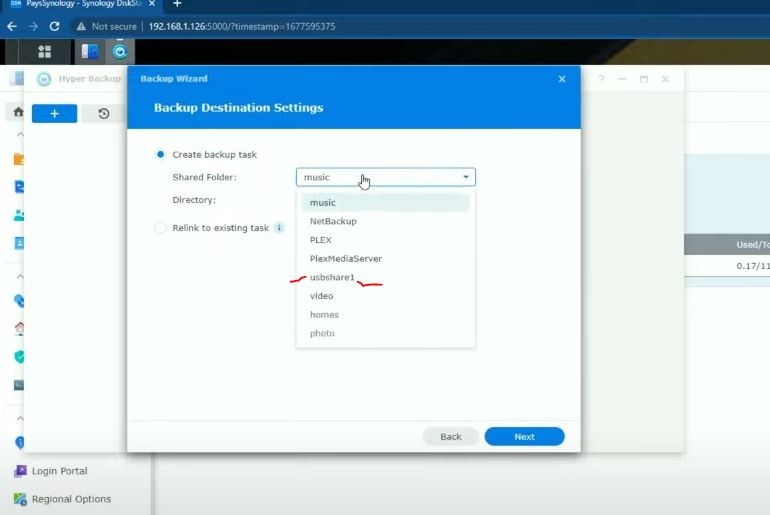This screenshot has height=515, width=770.
Task: Click the blue plus create-task button
Action: (55, 114)
